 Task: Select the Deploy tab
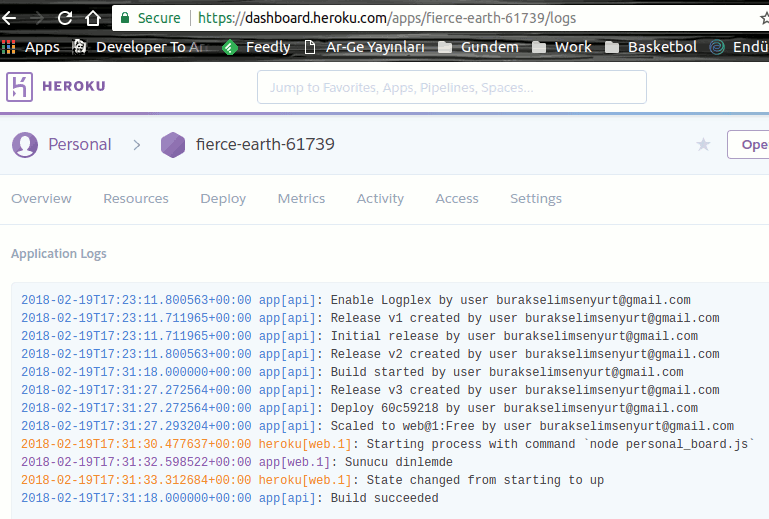pos(223,199)
